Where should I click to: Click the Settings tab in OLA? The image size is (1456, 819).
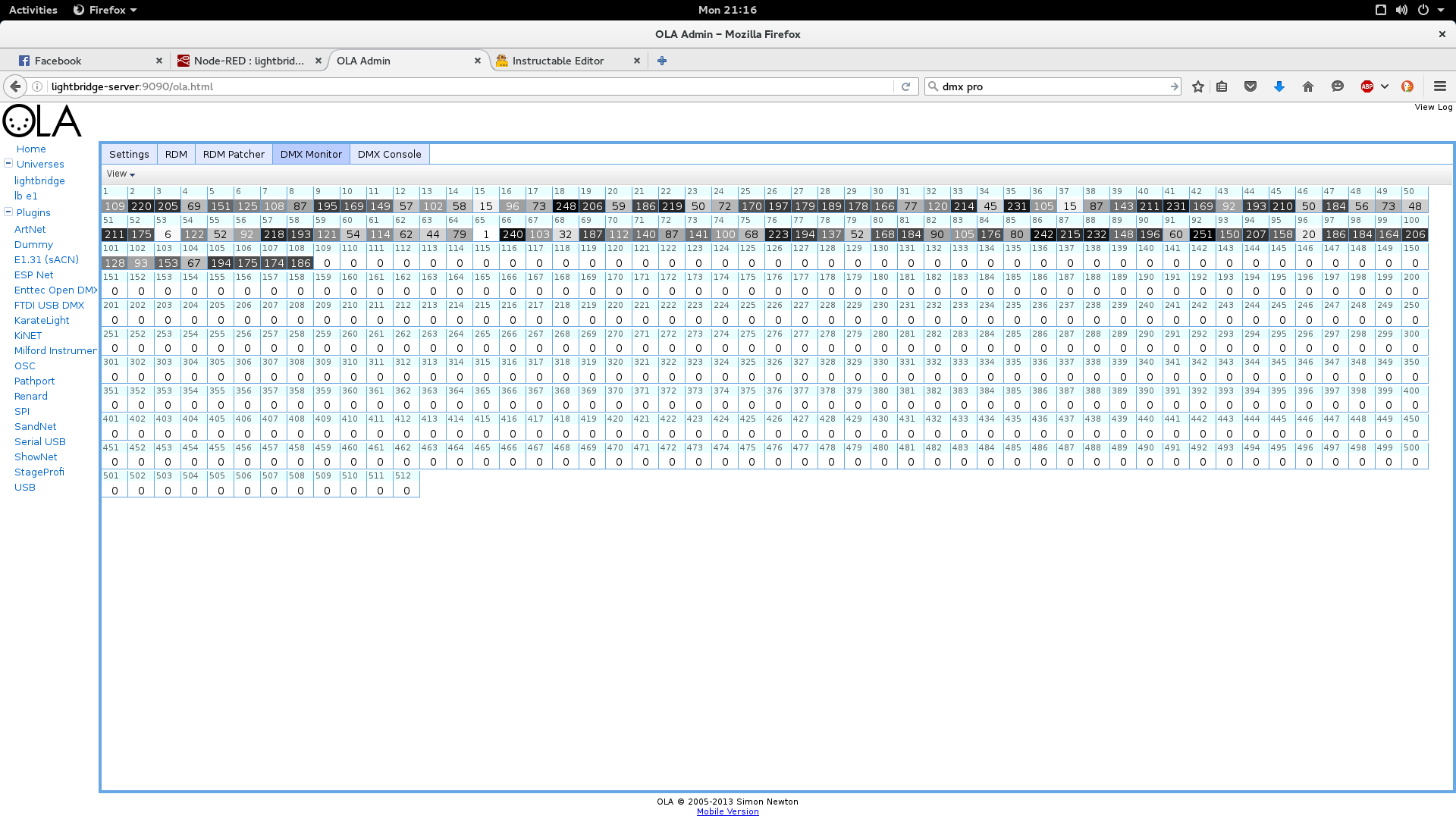point(129,154)
